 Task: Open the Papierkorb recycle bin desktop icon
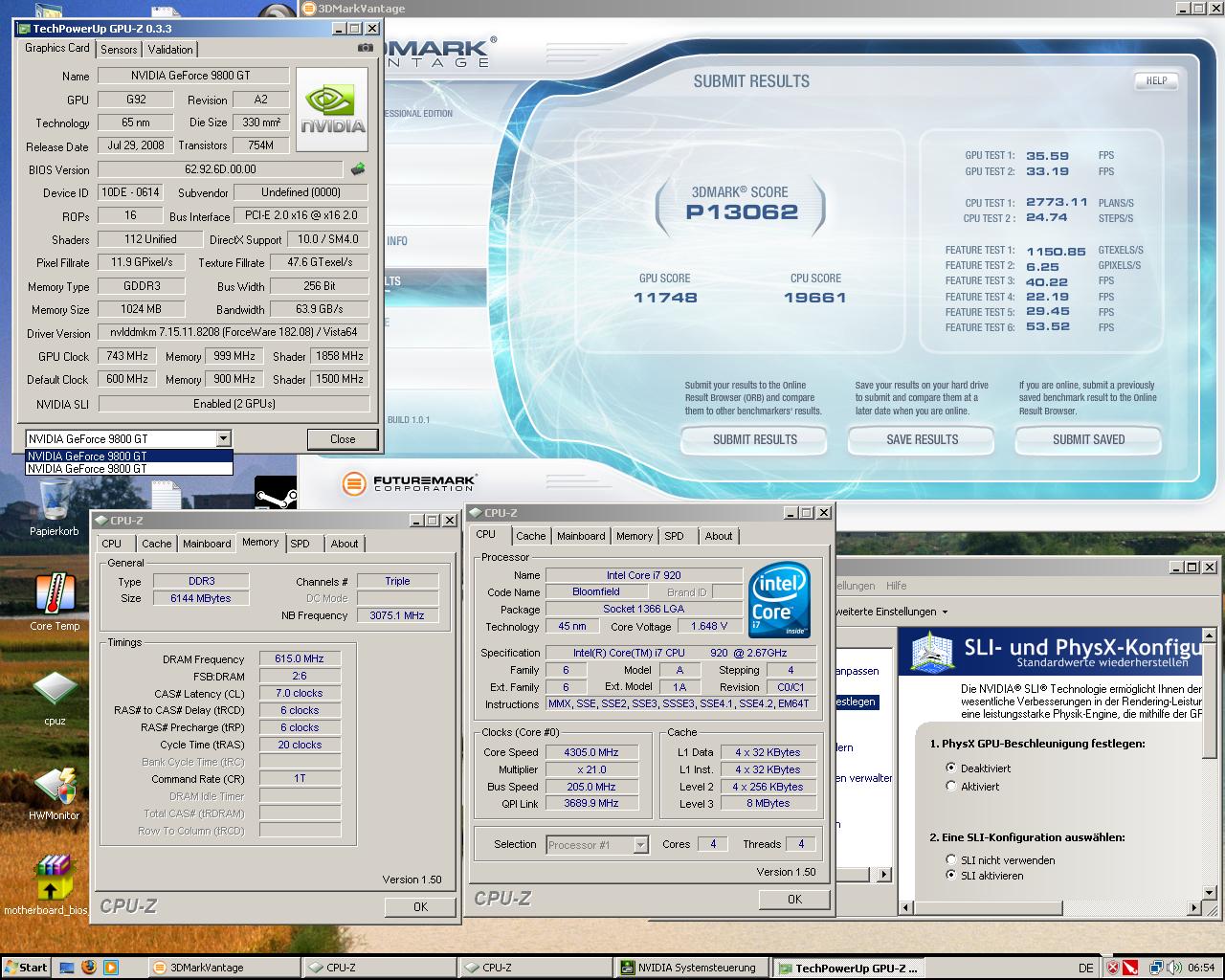pos(55,507)
